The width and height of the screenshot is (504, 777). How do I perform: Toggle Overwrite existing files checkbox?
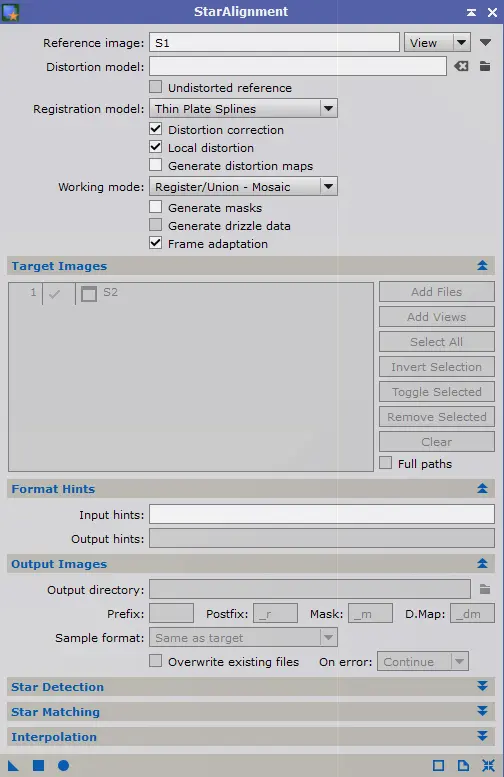(156, 661)
